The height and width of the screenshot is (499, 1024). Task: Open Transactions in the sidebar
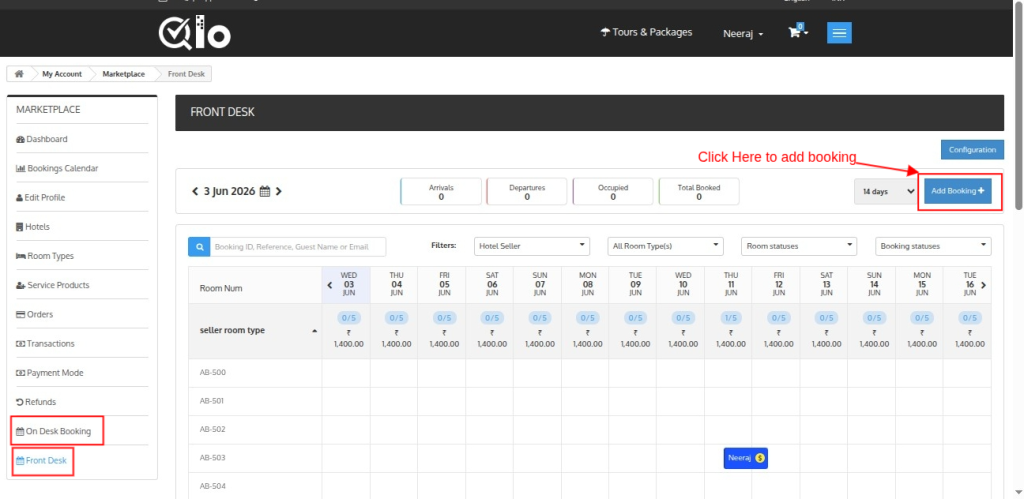tap(45, 344)
